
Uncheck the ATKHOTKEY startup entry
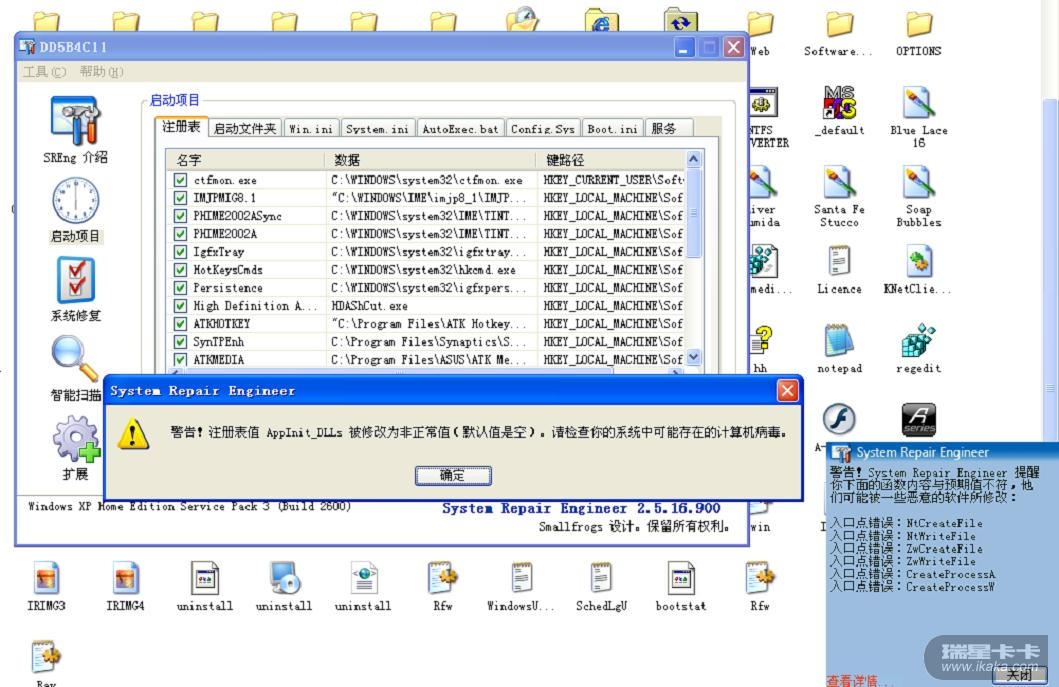180,324
